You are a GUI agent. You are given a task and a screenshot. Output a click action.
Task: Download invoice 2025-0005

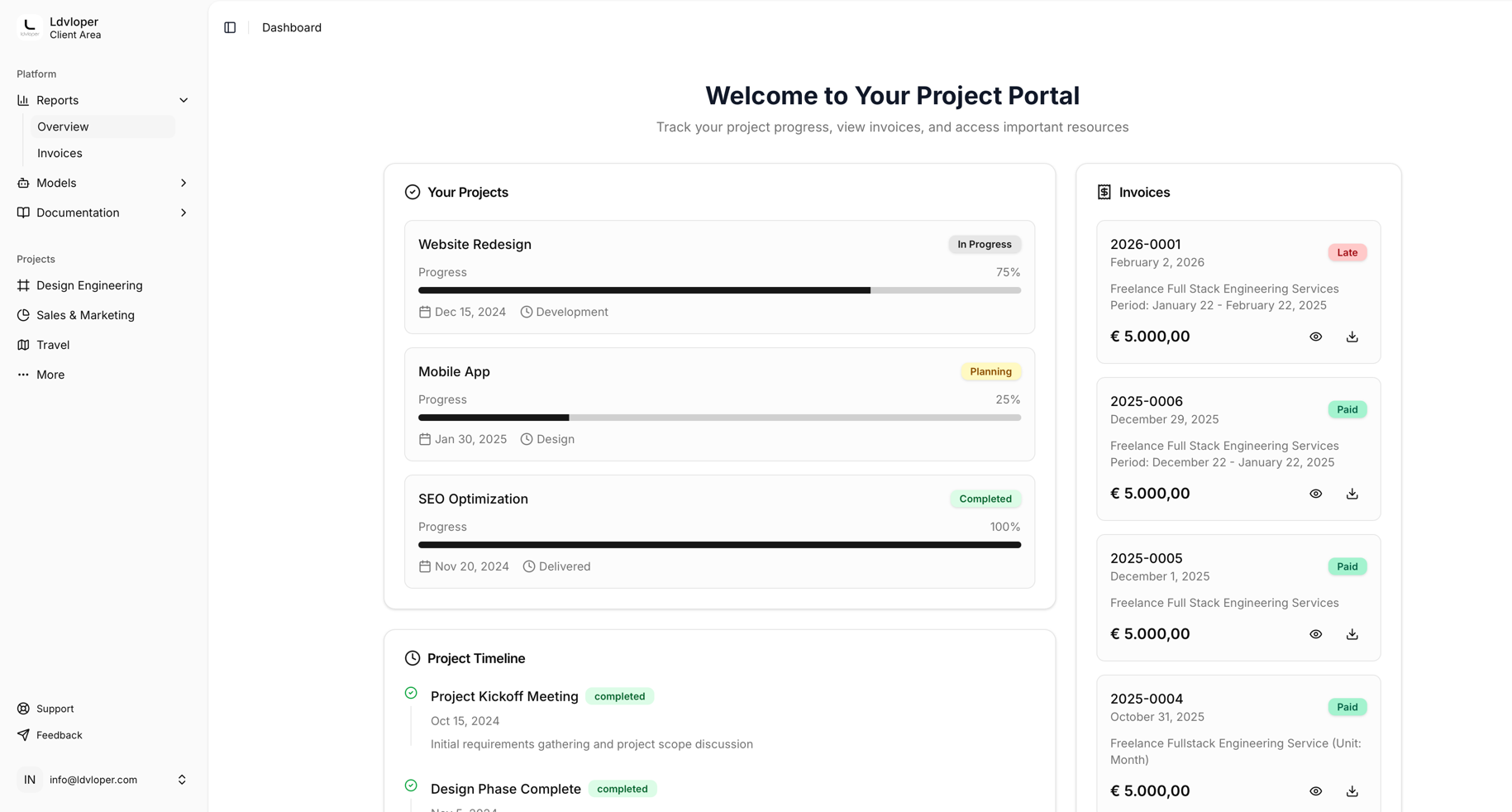pos(1352,634)
